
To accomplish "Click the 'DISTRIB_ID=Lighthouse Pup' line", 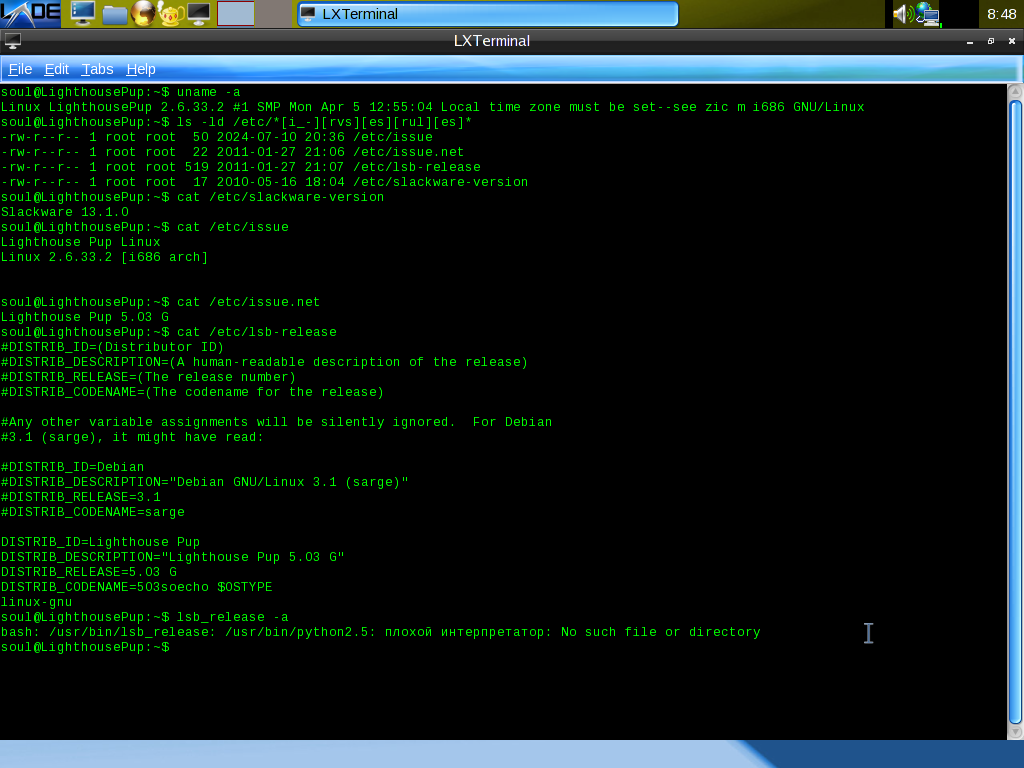I will click(x=101, y=543).
